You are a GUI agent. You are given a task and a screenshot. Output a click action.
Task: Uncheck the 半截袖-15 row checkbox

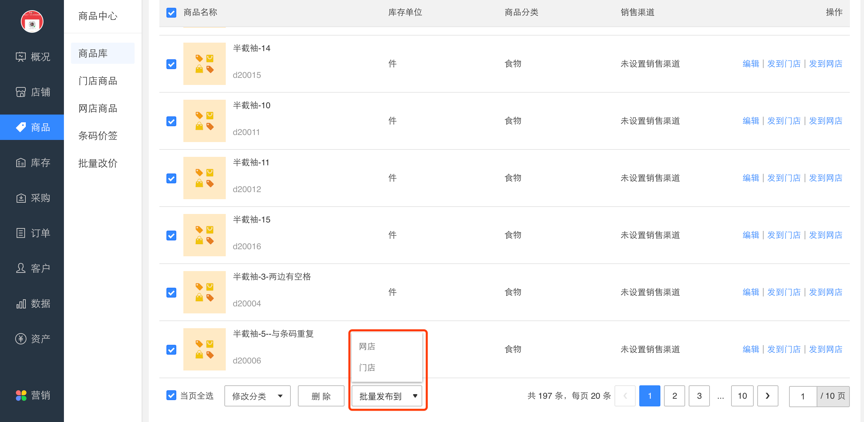[171, 235]
